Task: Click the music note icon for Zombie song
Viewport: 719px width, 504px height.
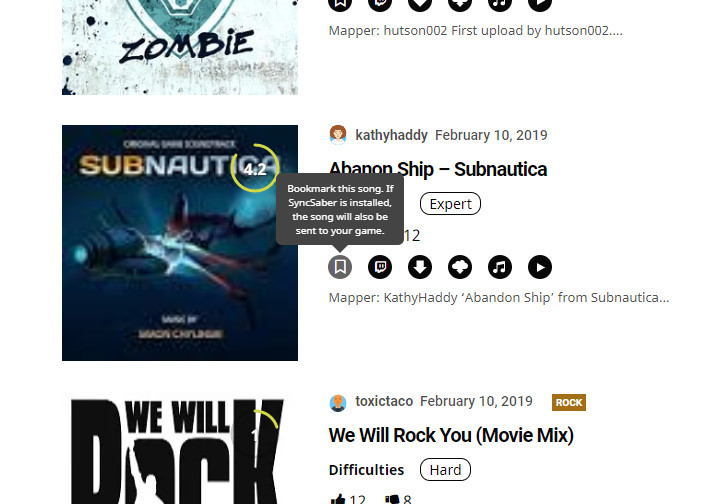Action: [x=500, y=4]
